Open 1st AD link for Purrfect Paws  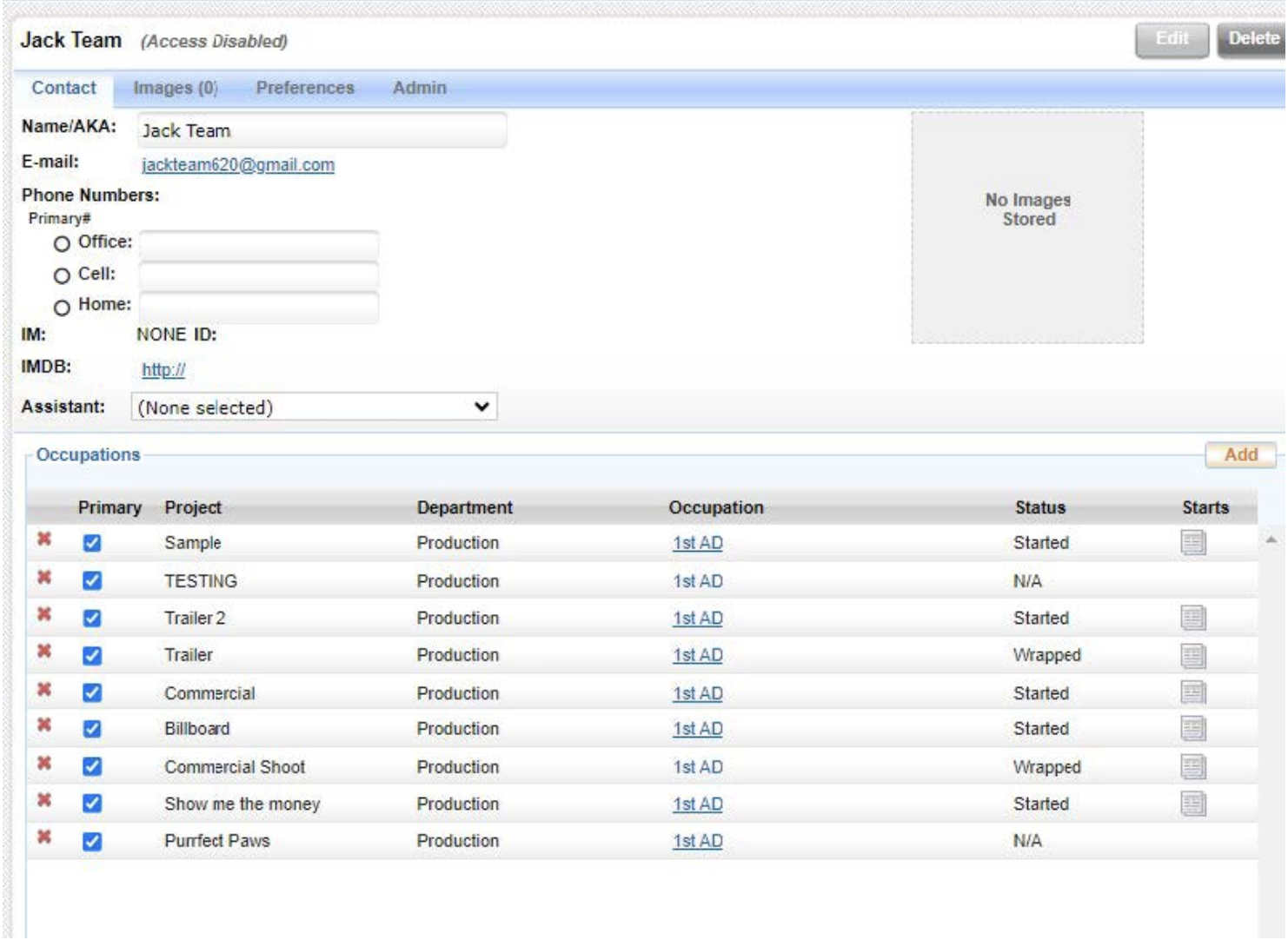(x=698, y=841)
